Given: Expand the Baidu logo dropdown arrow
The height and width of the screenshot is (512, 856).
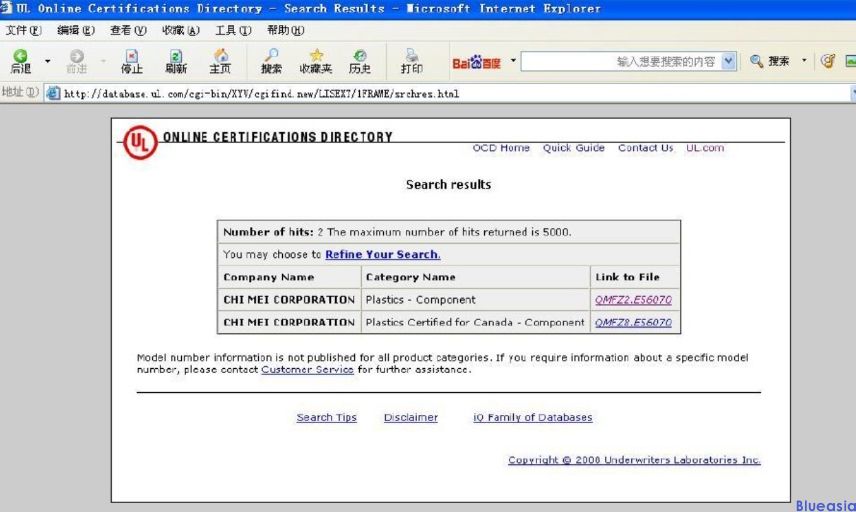Looking at the screenshot, I should point(513,61).
